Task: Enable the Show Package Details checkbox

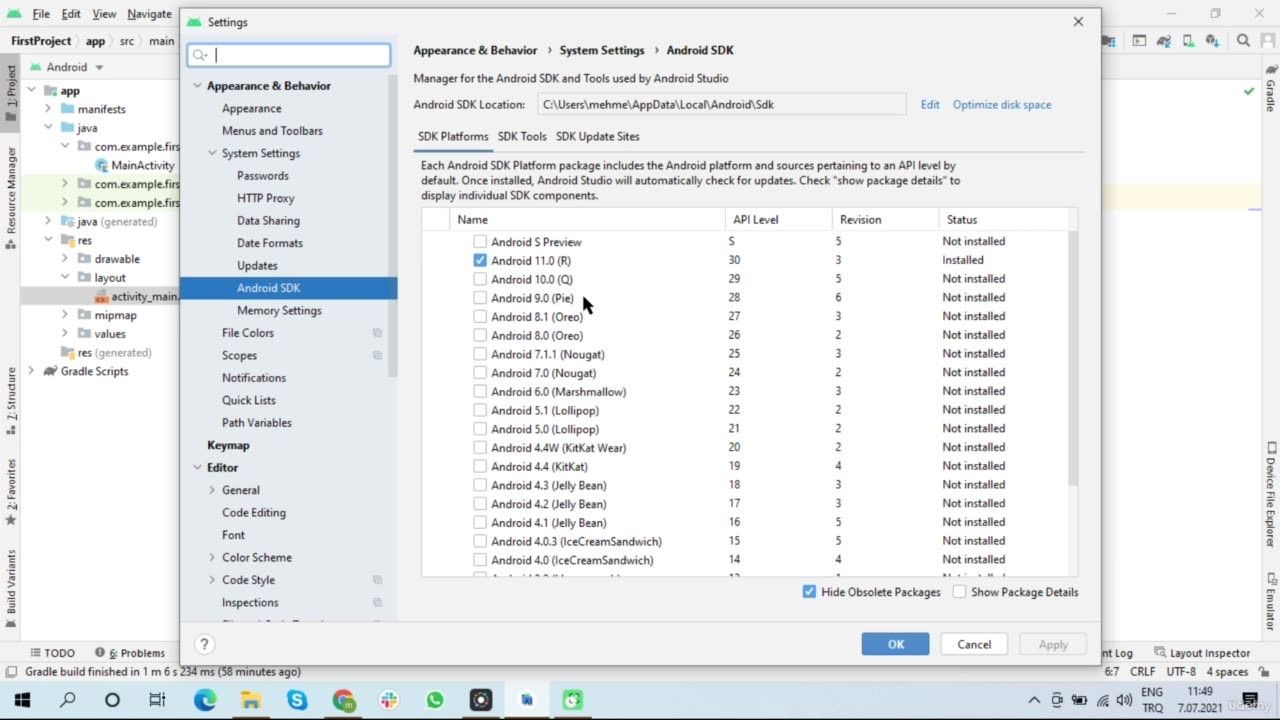Action: click(x=959, y=592)
